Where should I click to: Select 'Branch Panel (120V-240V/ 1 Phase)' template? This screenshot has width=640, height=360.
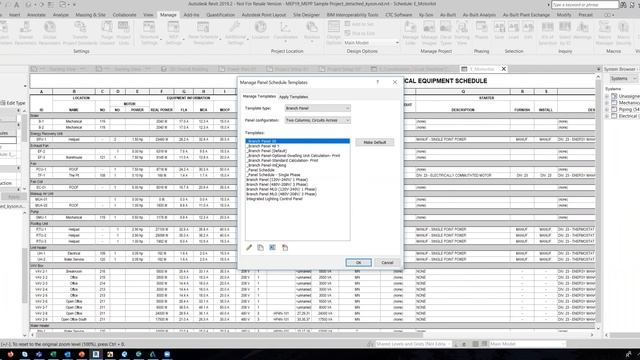(x=277, y=180)
